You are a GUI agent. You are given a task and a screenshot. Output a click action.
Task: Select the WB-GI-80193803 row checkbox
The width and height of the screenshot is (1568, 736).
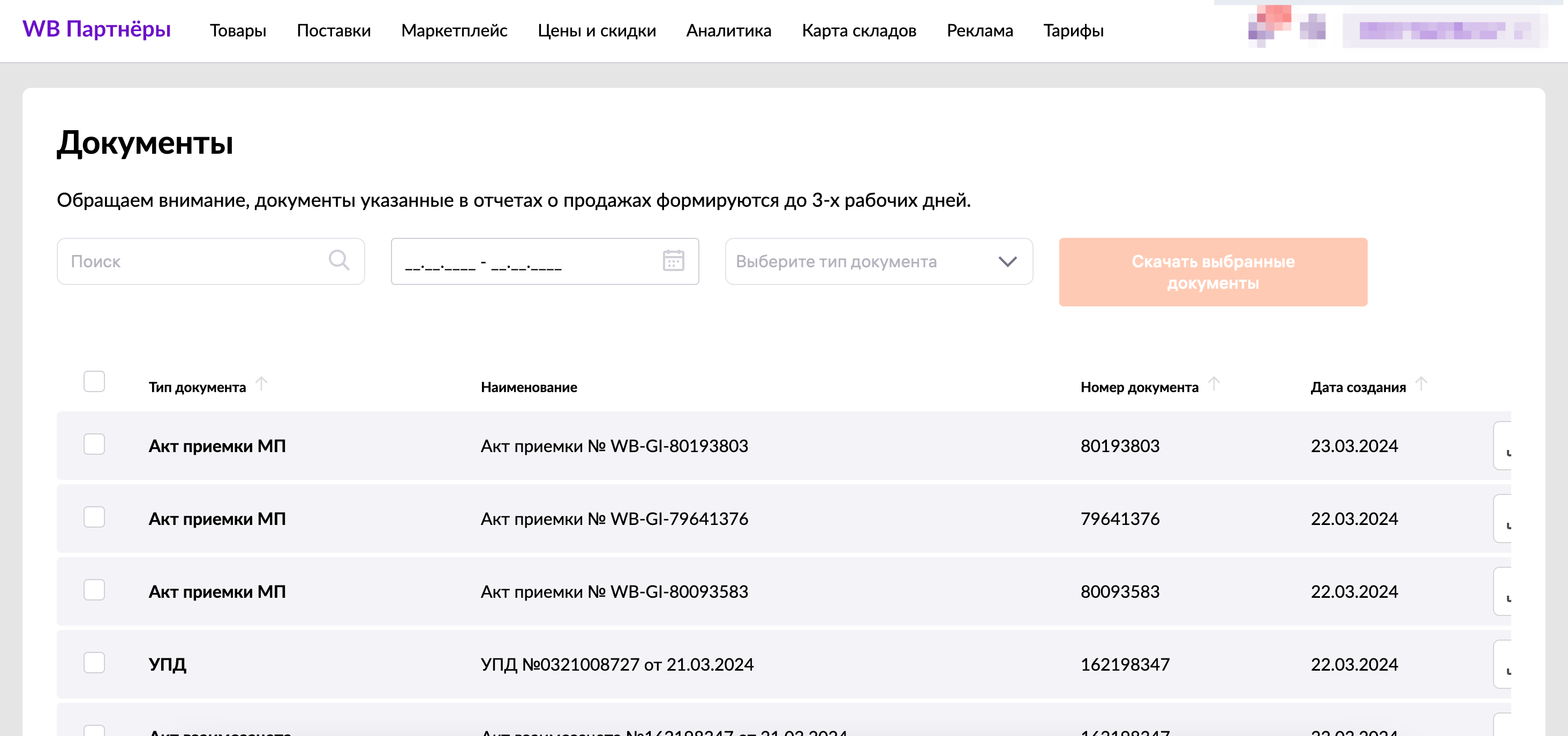(x=94, y=445)
